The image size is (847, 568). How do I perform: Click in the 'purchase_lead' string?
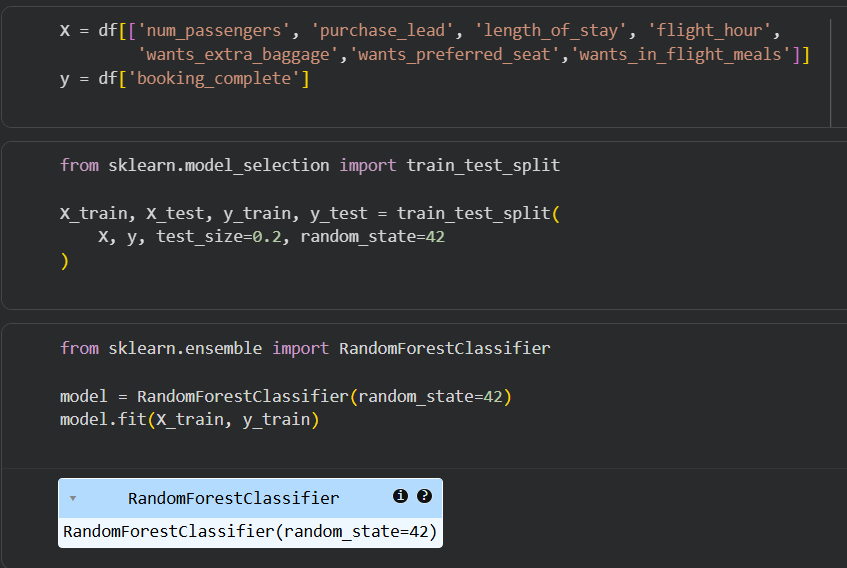382,31
